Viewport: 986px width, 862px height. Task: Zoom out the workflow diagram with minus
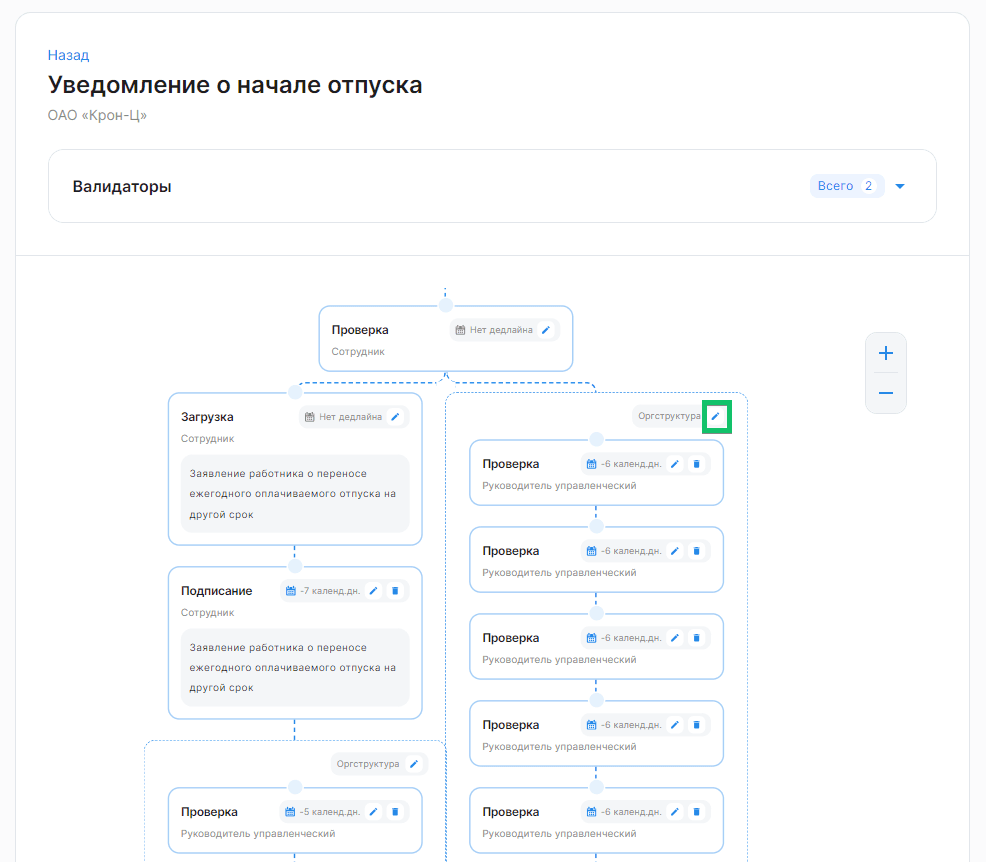(885, 393)
